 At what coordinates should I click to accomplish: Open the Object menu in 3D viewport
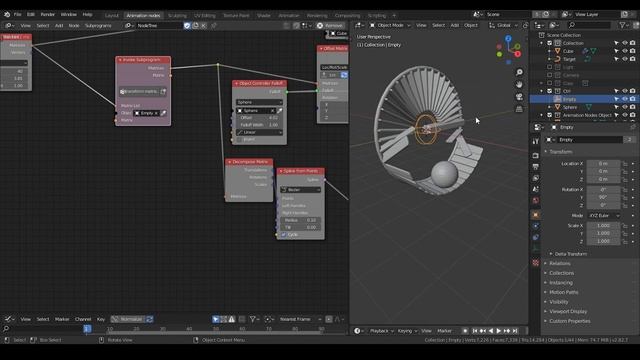click(x=471, y=25)
